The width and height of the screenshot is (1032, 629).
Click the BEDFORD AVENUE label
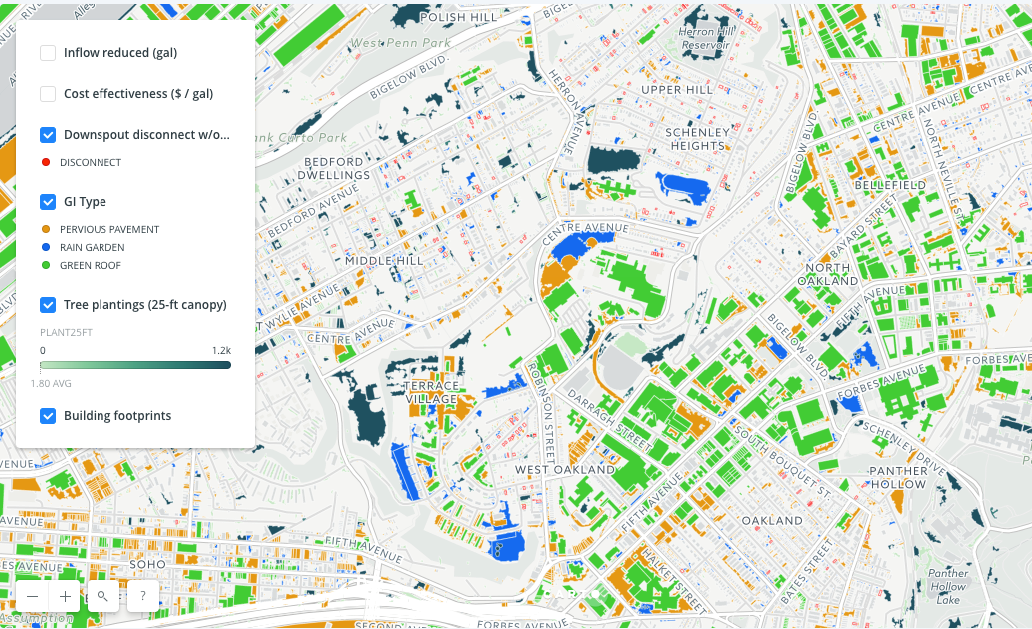coord(313,210)
